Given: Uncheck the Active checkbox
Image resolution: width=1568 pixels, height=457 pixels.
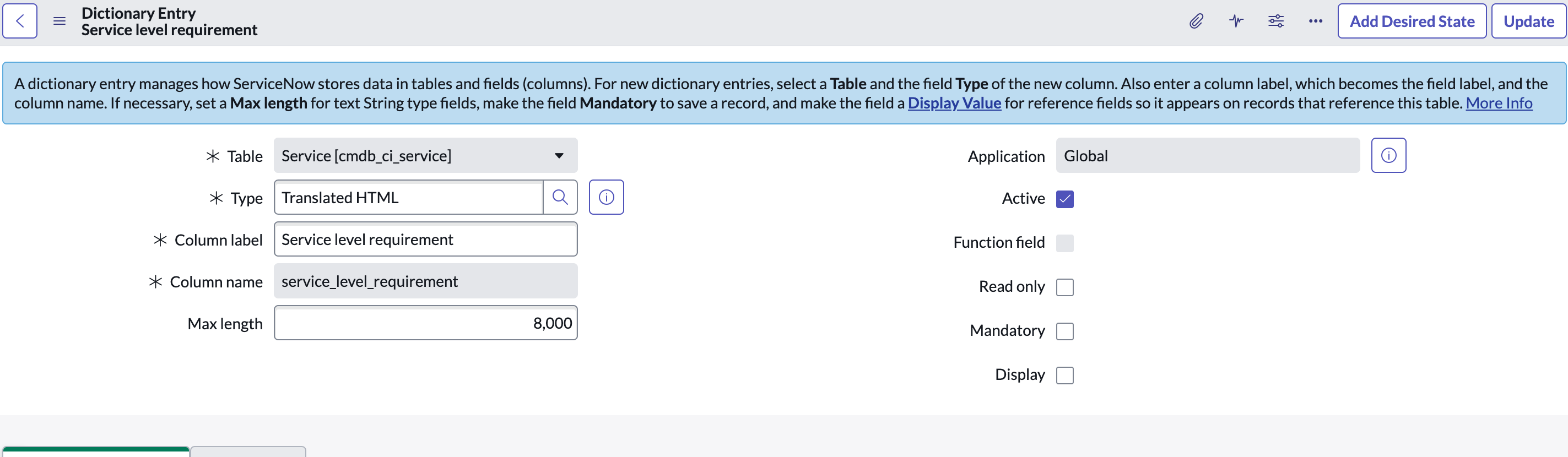Looking at the screenshot, I should pyautogui.click(x=1064, y=199).
